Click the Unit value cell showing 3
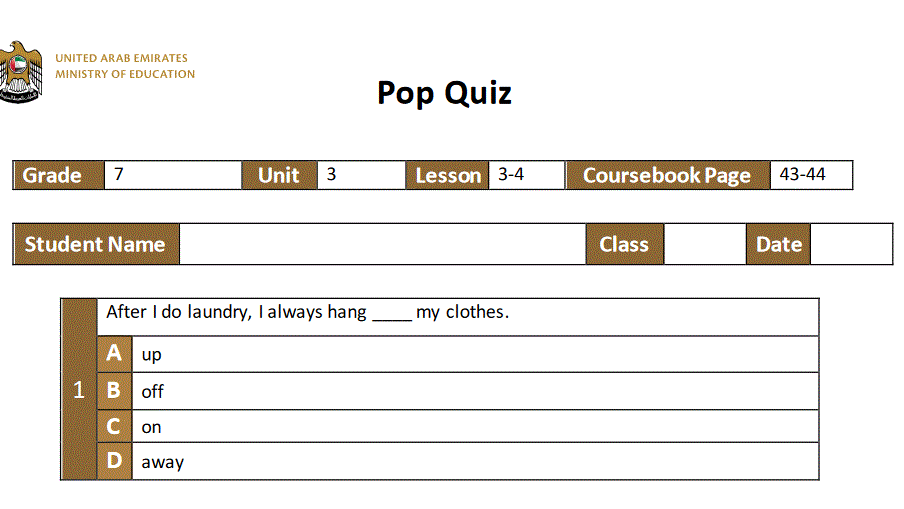Image resolution: width=904 pixels, height=509 pixels. tap(361, 175)
